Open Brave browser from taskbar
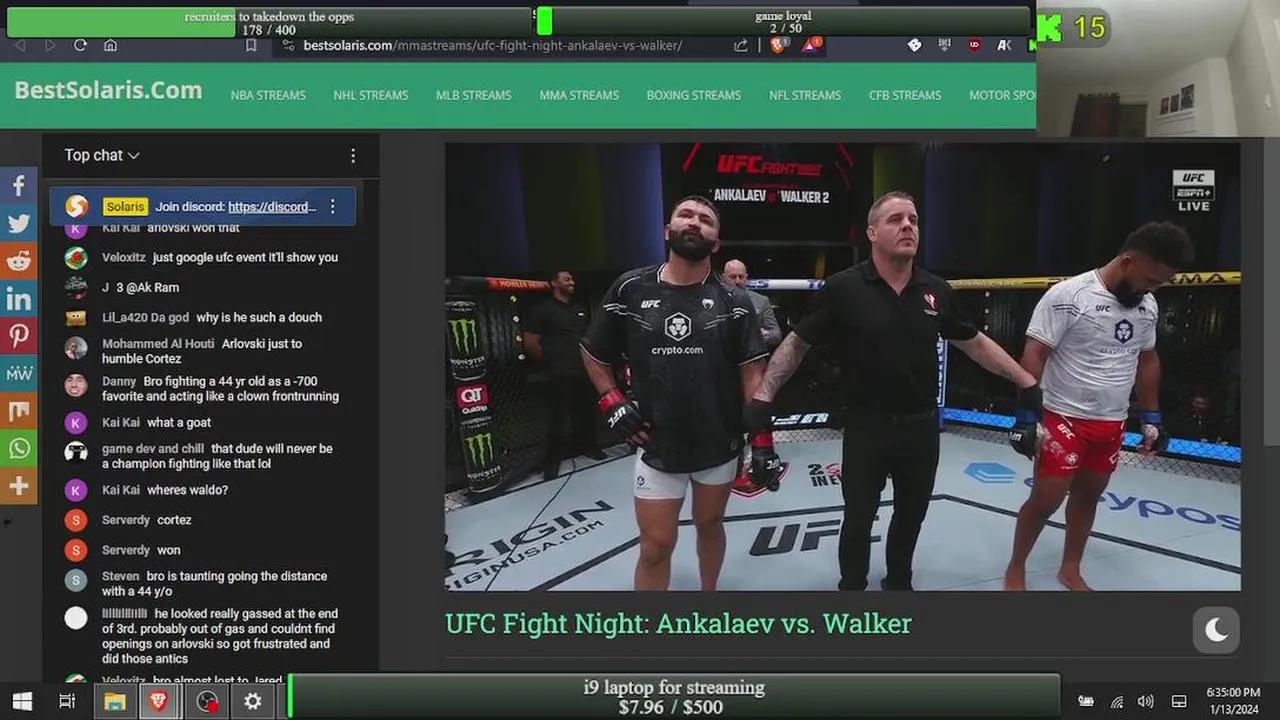This screenshot has width=1280, height=720. [x=158, y=701]
